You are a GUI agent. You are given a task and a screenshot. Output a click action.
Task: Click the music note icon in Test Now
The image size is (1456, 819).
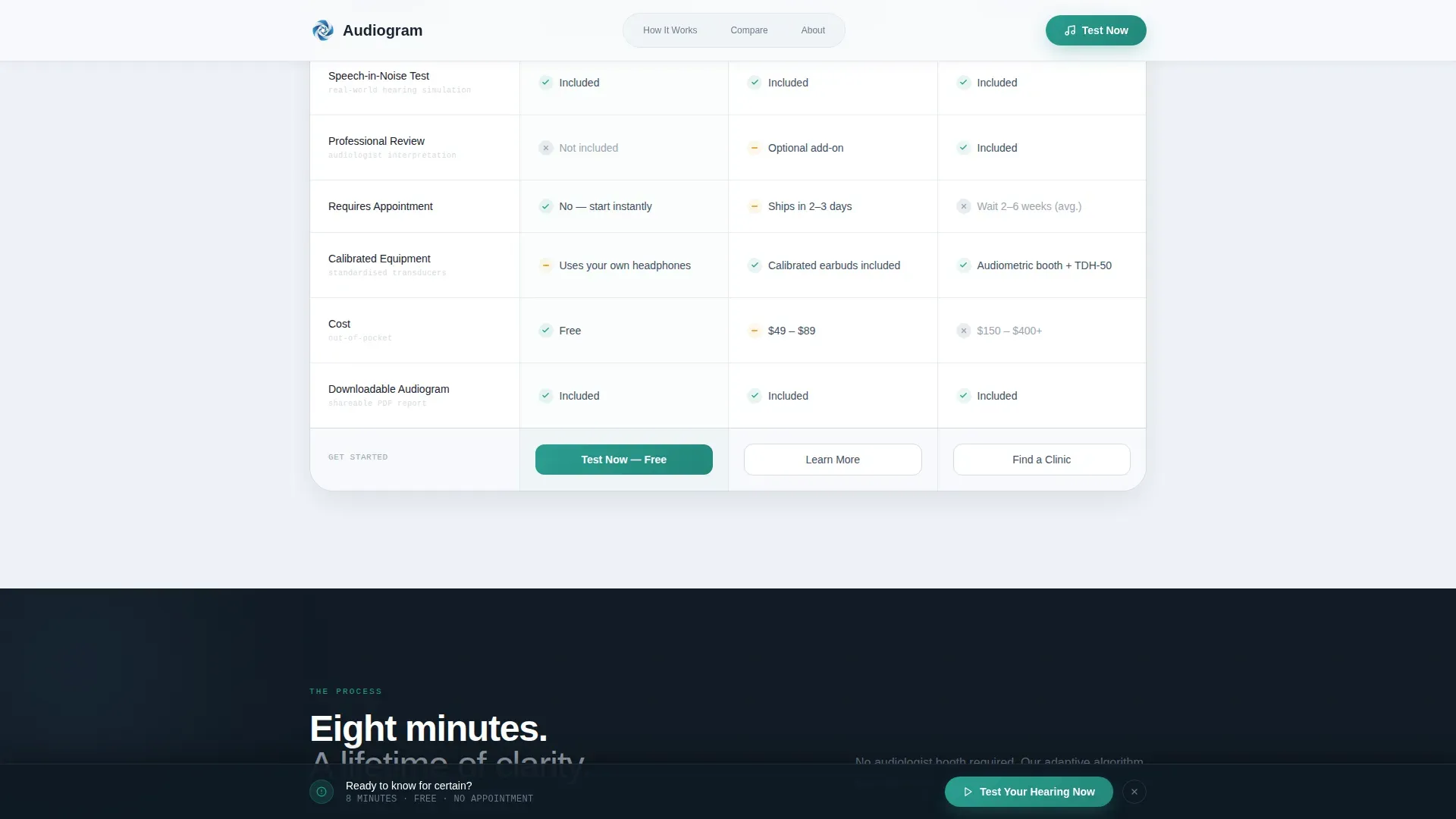[x=1070, y=30]
